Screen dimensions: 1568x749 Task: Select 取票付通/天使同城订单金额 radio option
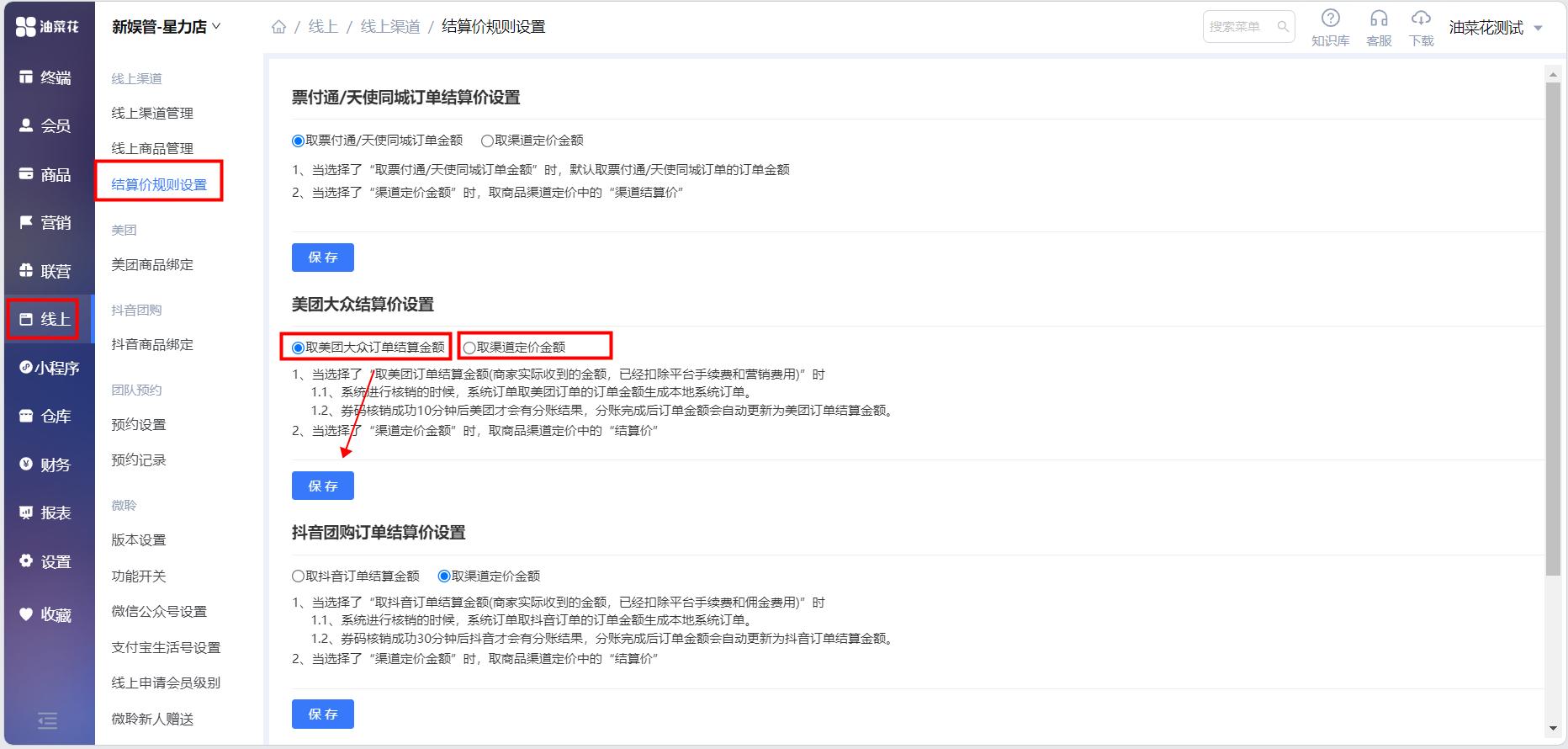[298, 141]
